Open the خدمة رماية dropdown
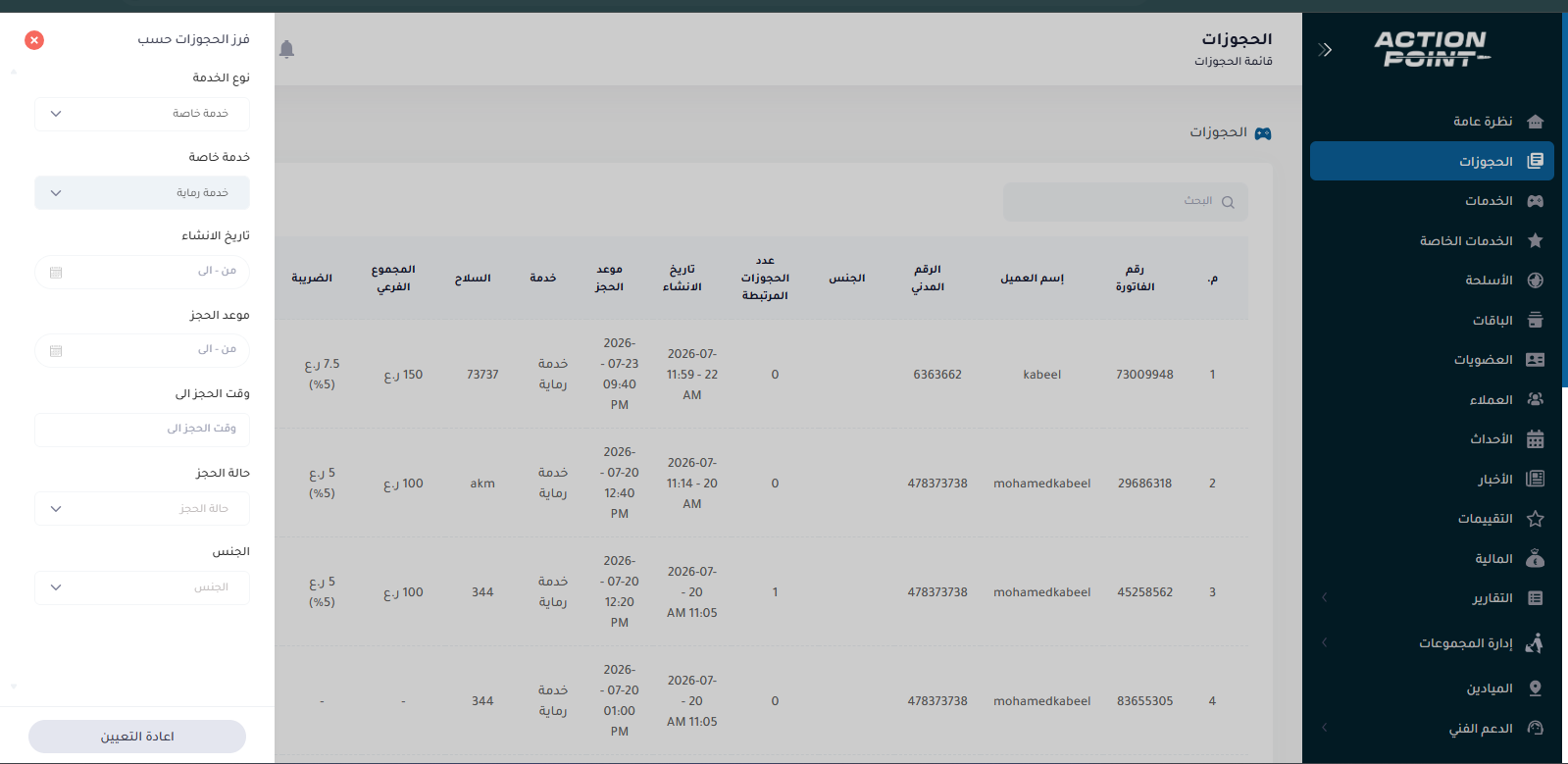This screenshot has height=764, width=1568. click(142, 193)
